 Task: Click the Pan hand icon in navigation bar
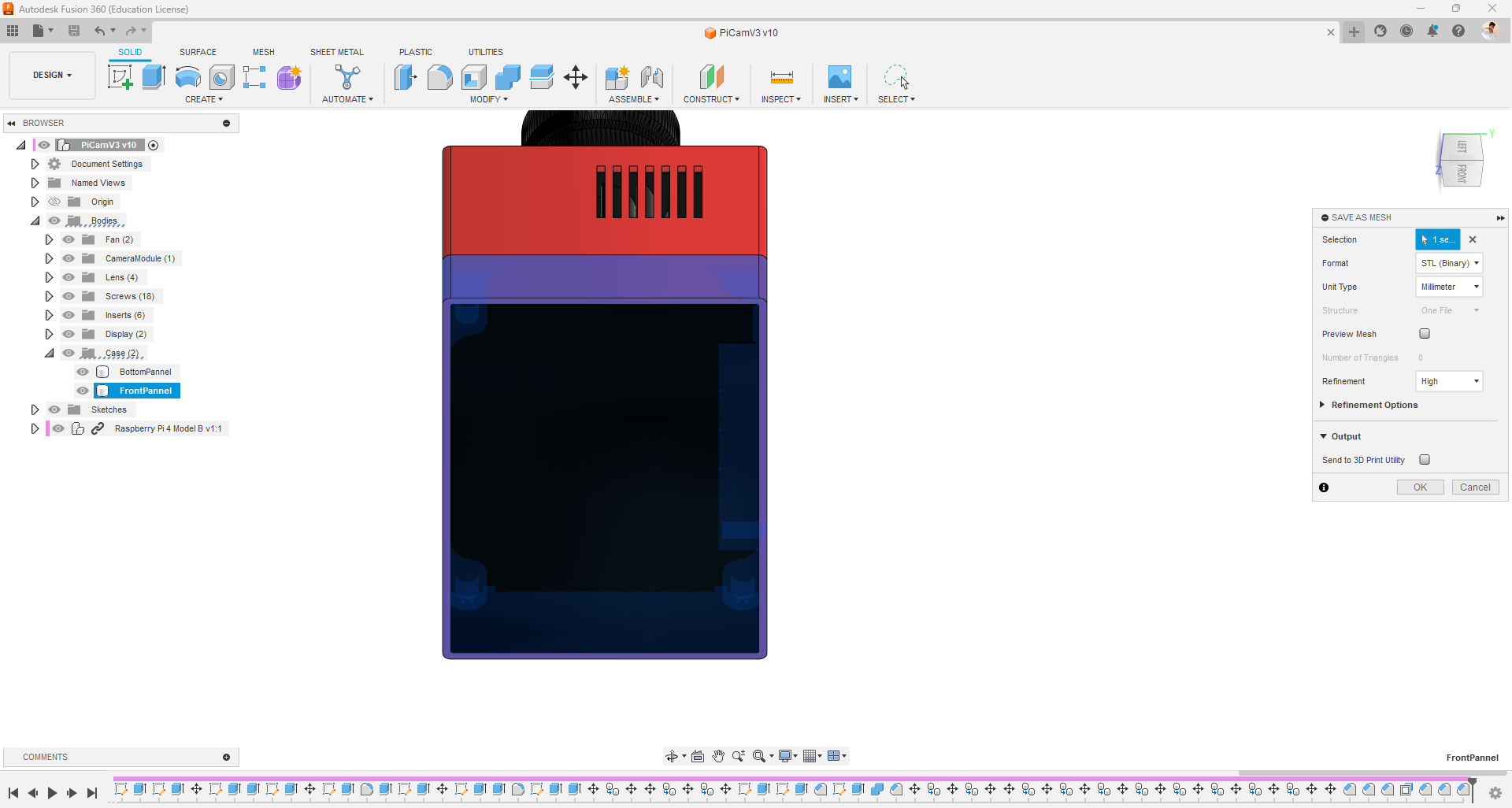[x=718, y=756]
